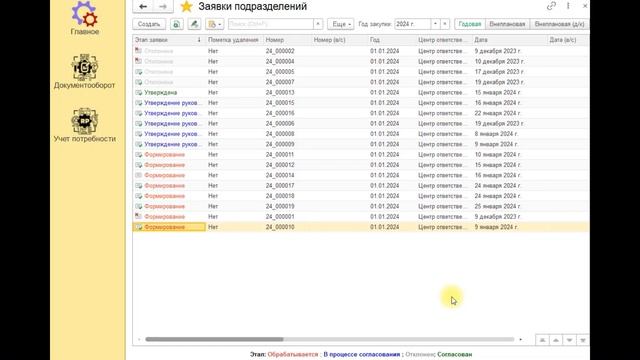Image resolution: width=640 pixels, height=360 pixels.
Task: Copy link via the chain icon
Action: point(551,6)
